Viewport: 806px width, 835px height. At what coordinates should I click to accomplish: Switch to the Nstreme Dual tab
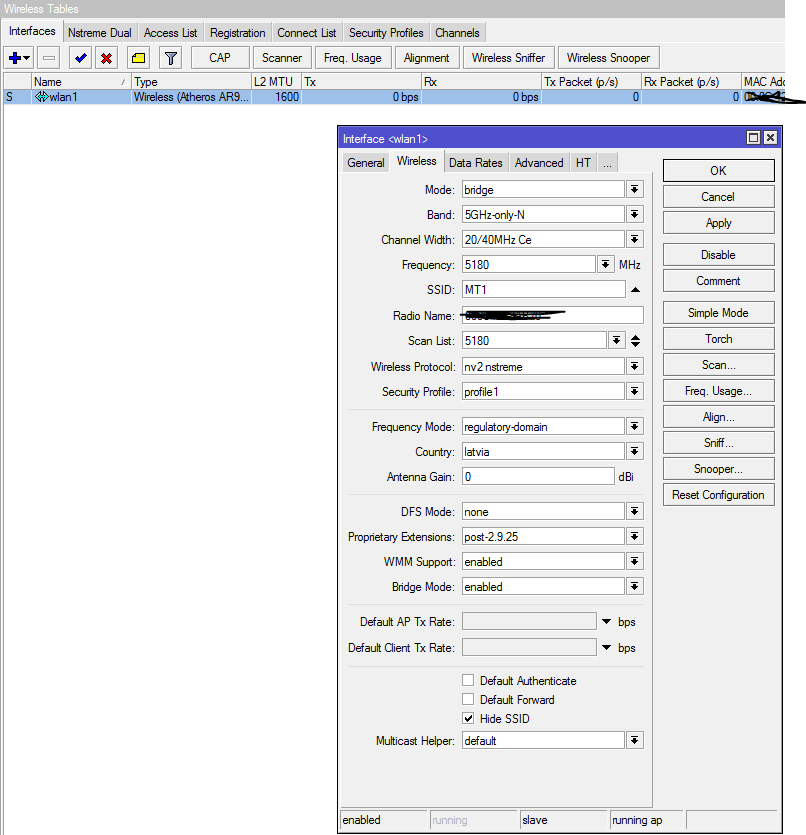[x=100, y=32]
